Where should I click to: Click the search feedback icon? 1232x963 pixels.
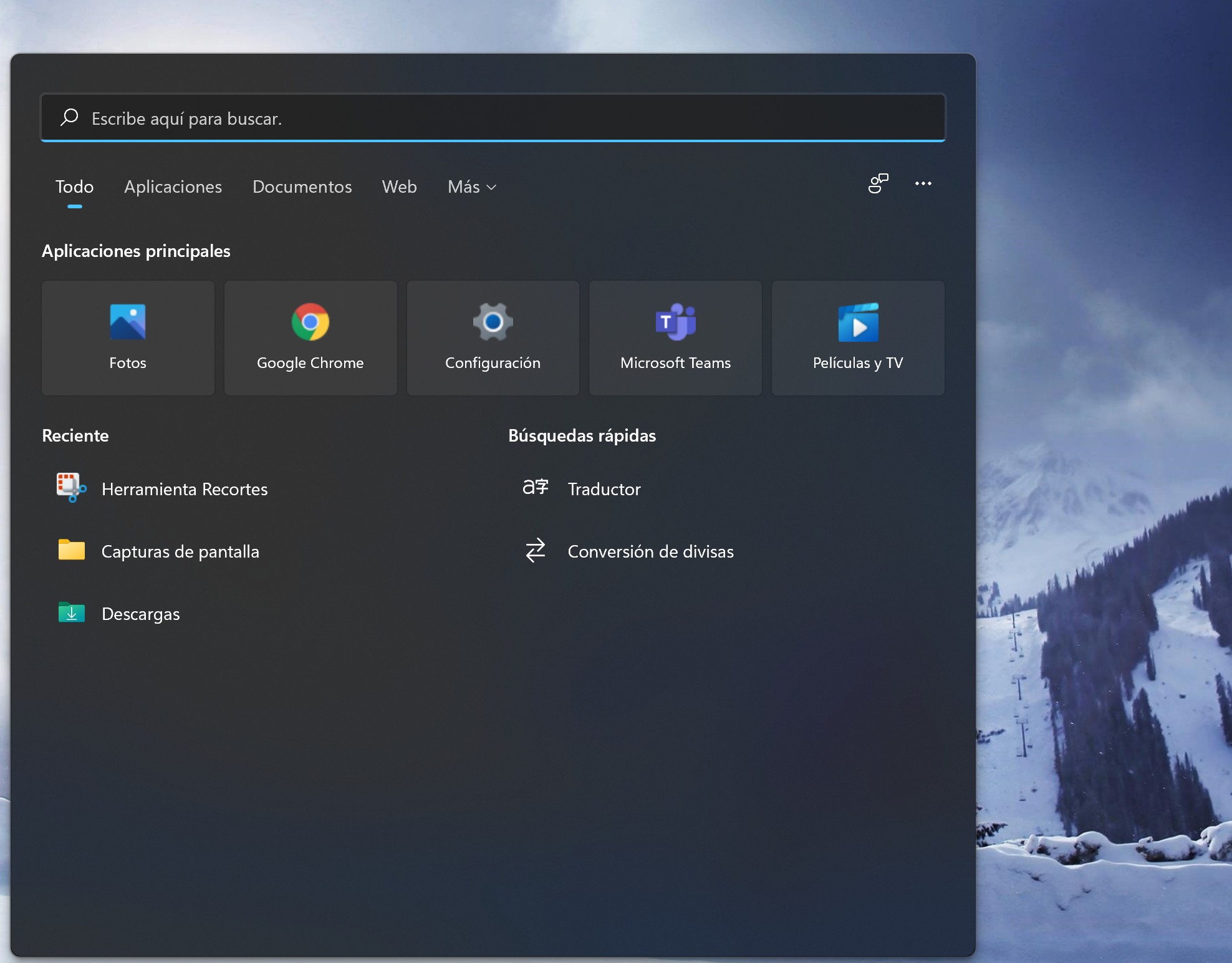pyautogui.click(x=878, y=184)
